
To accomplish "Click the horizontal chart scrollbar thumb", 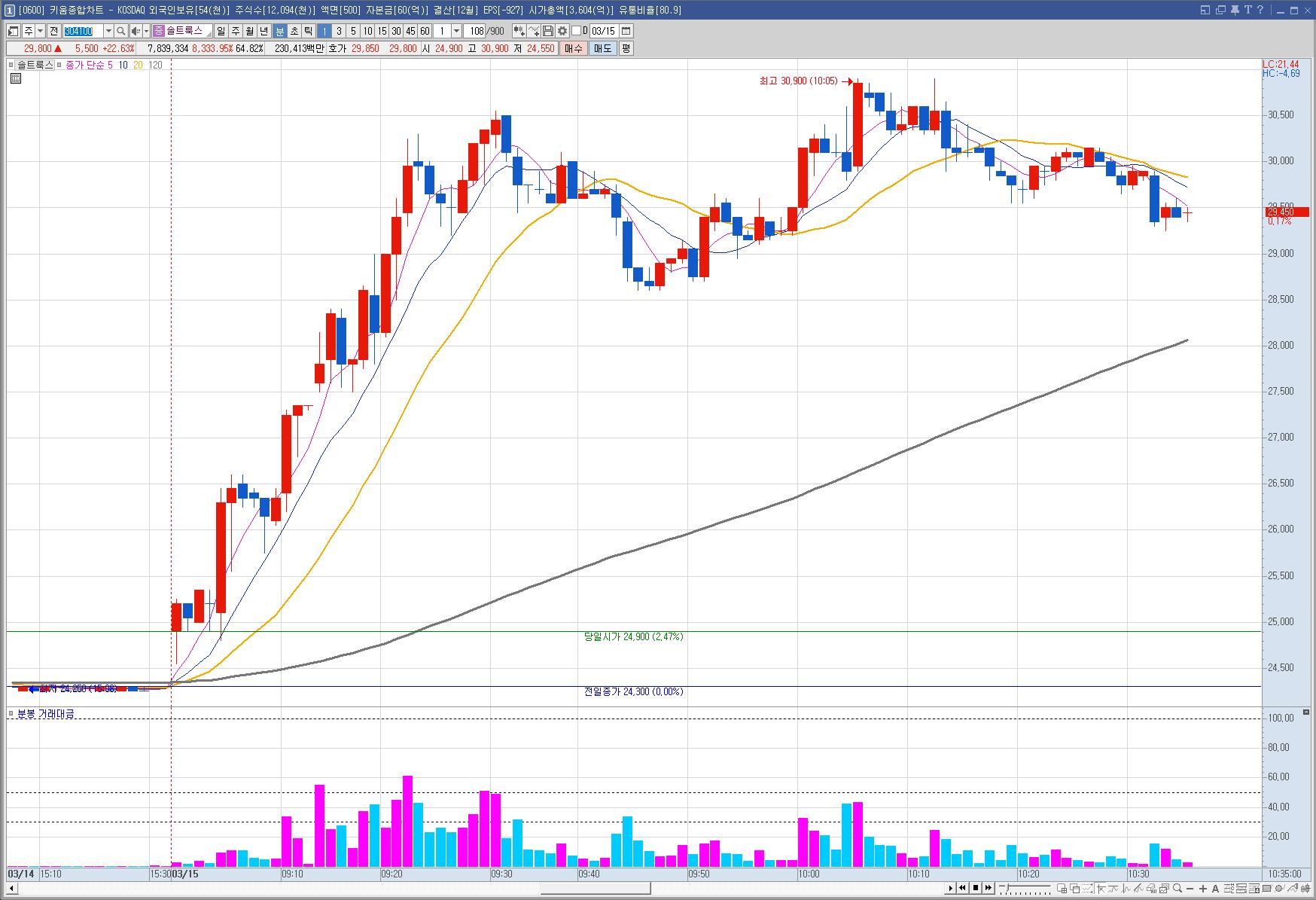I will point(596,888).
